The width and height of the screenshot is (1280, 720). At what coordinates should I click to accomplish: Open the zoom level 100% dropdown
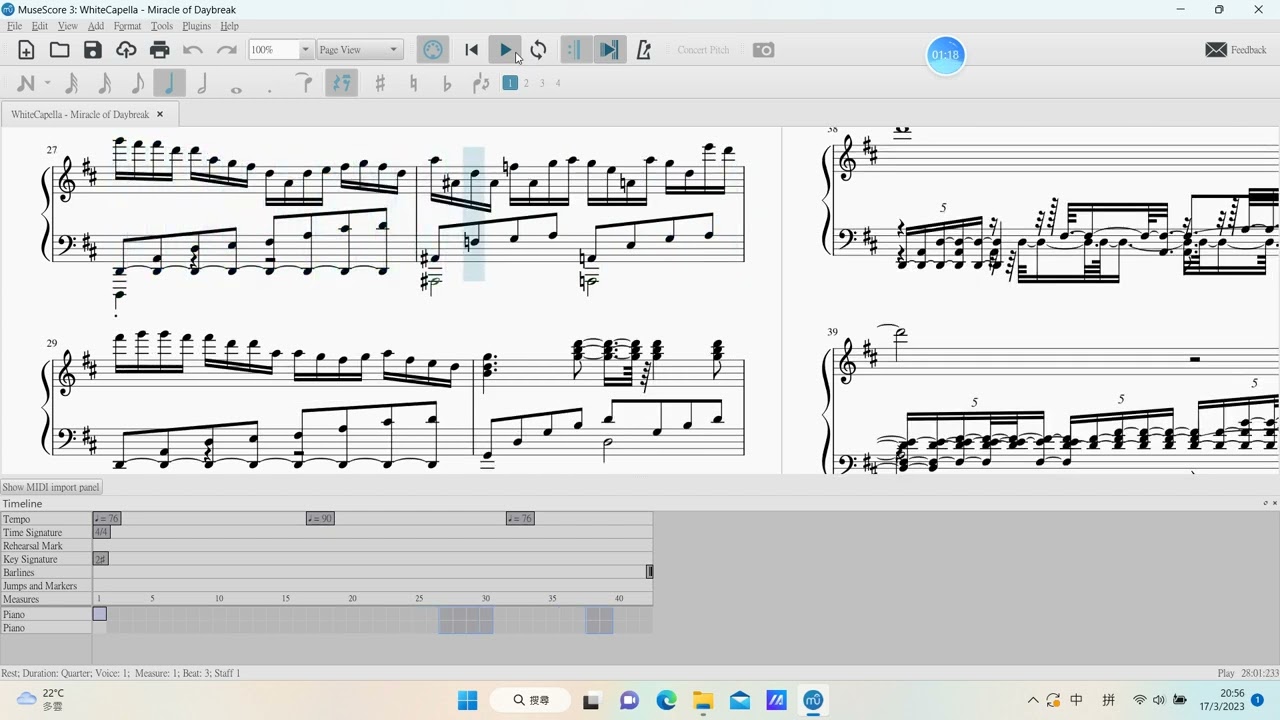[305, 50]
